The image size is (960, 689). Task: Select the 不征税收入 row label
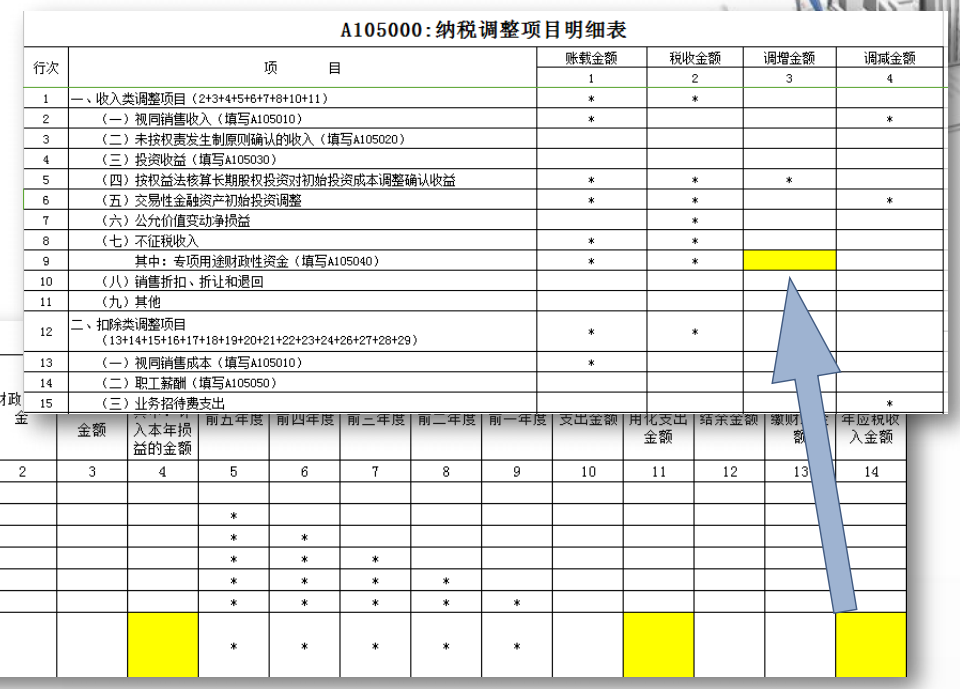click(150, 241)
